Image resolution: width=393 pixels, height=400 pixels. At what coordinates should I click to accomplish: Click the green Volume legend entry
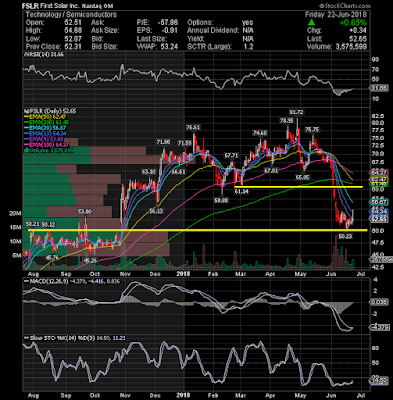click(x=49, y=150)
